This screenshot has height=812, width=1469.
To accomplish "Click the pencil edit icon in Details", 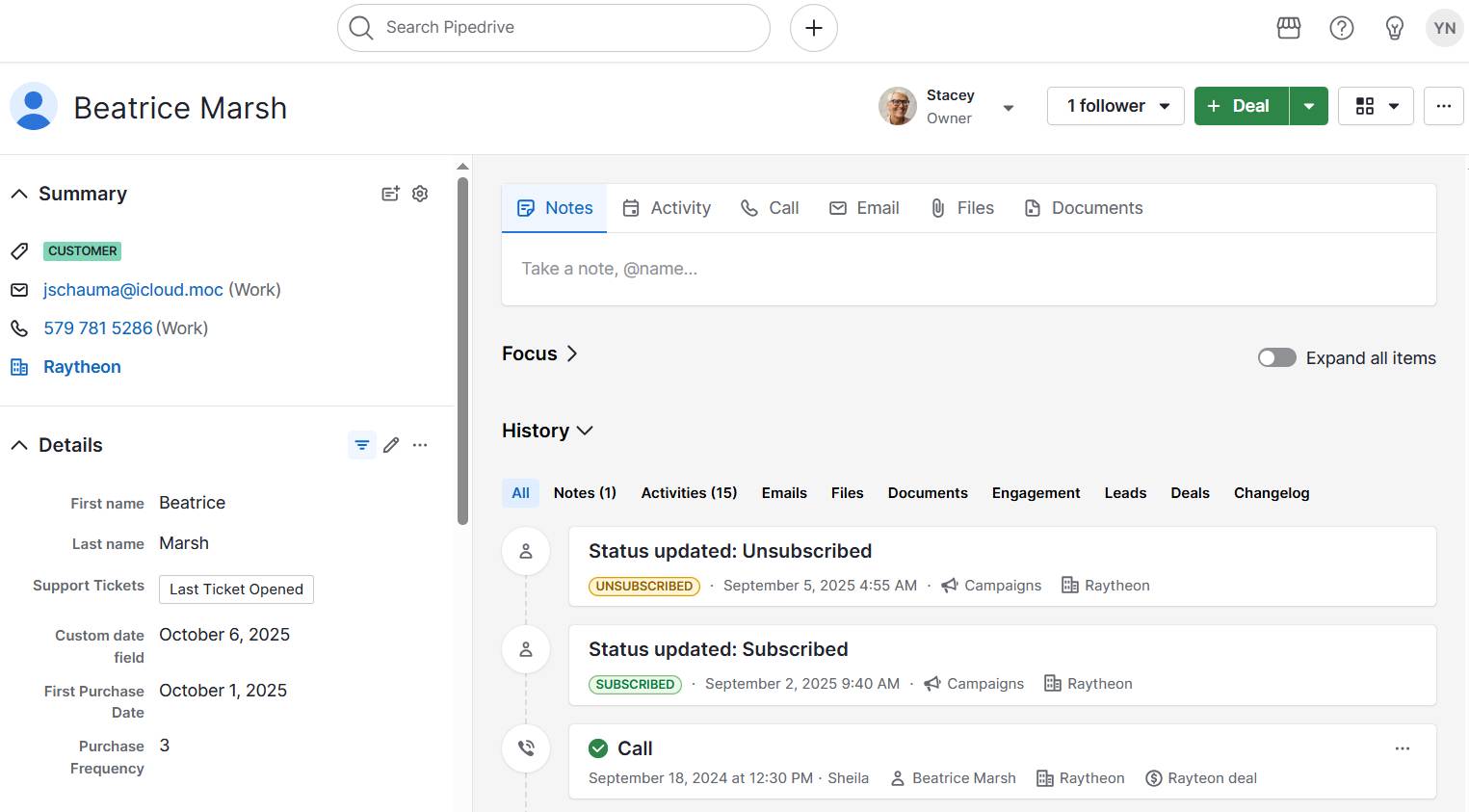I will 391,445.
